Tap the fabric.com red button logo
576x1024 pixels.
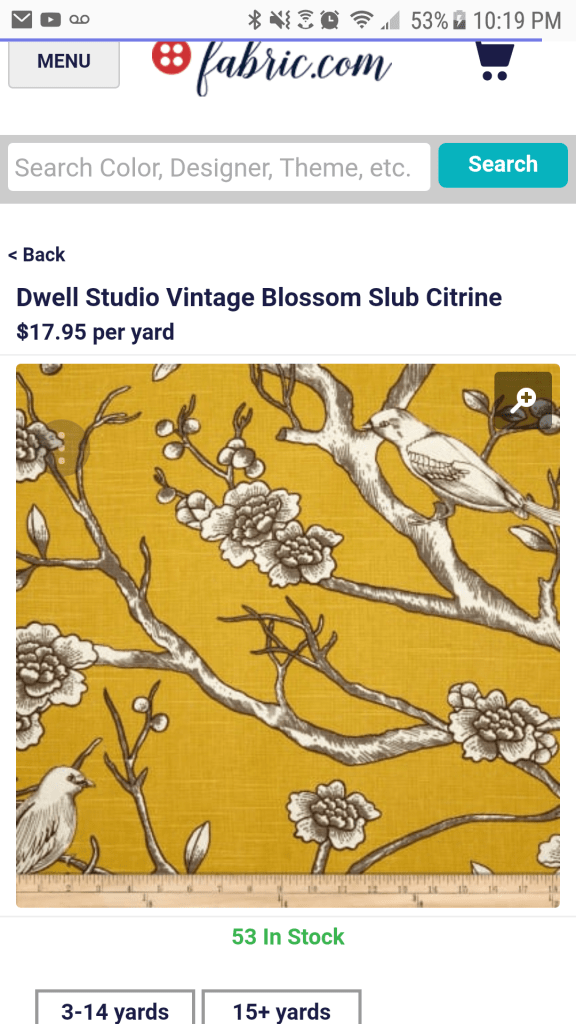point(171,56)
